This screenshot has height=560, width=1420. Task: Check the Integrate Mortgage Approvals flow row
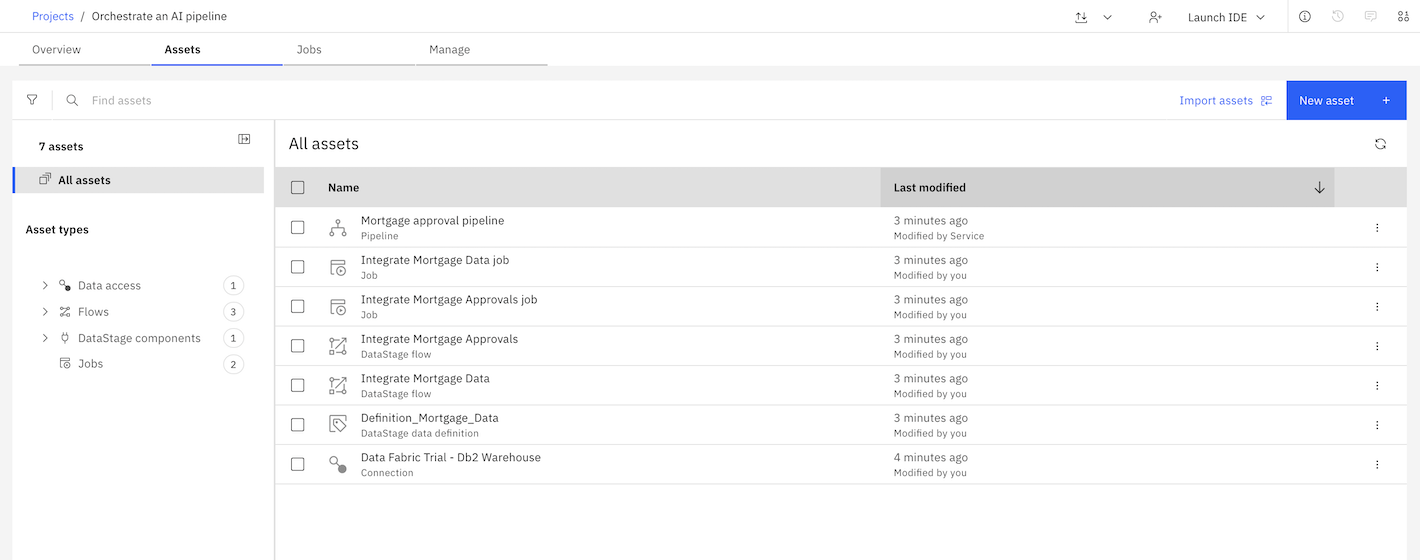tap(297, 346)
